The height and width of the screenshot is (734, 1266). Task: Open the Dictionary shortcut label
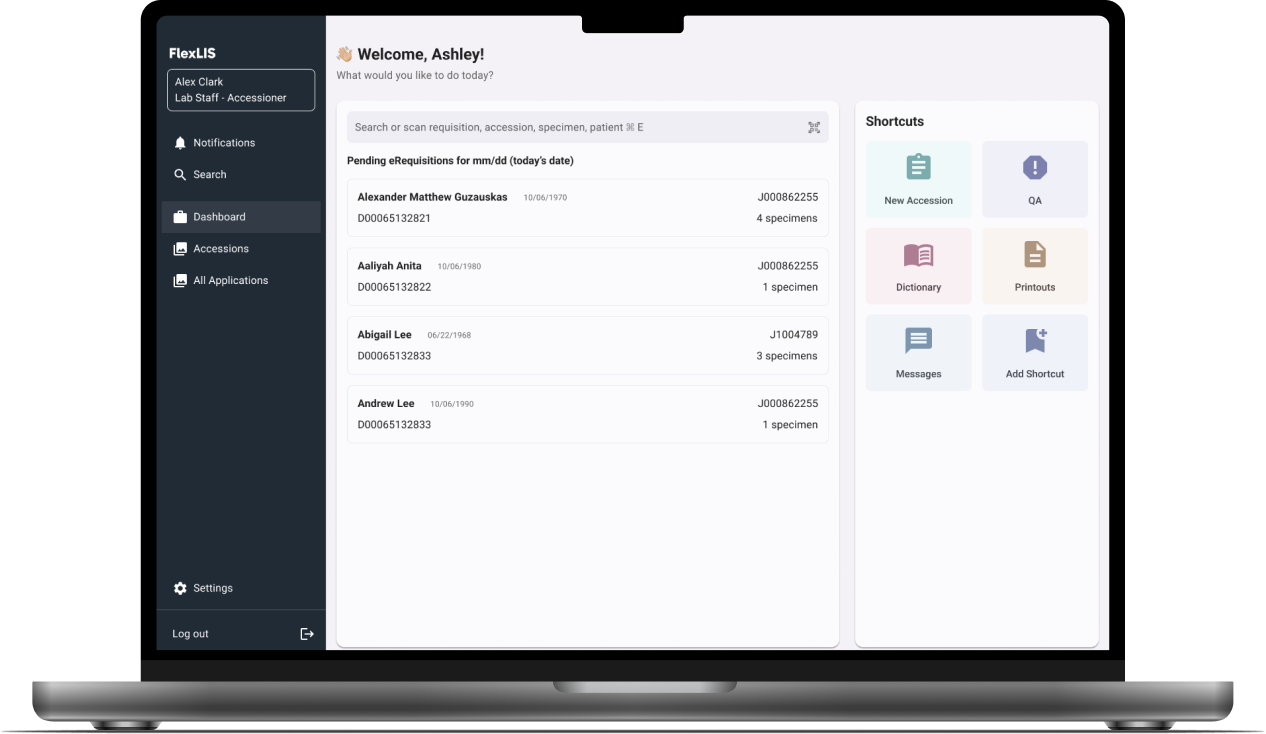tap(918, 288)
